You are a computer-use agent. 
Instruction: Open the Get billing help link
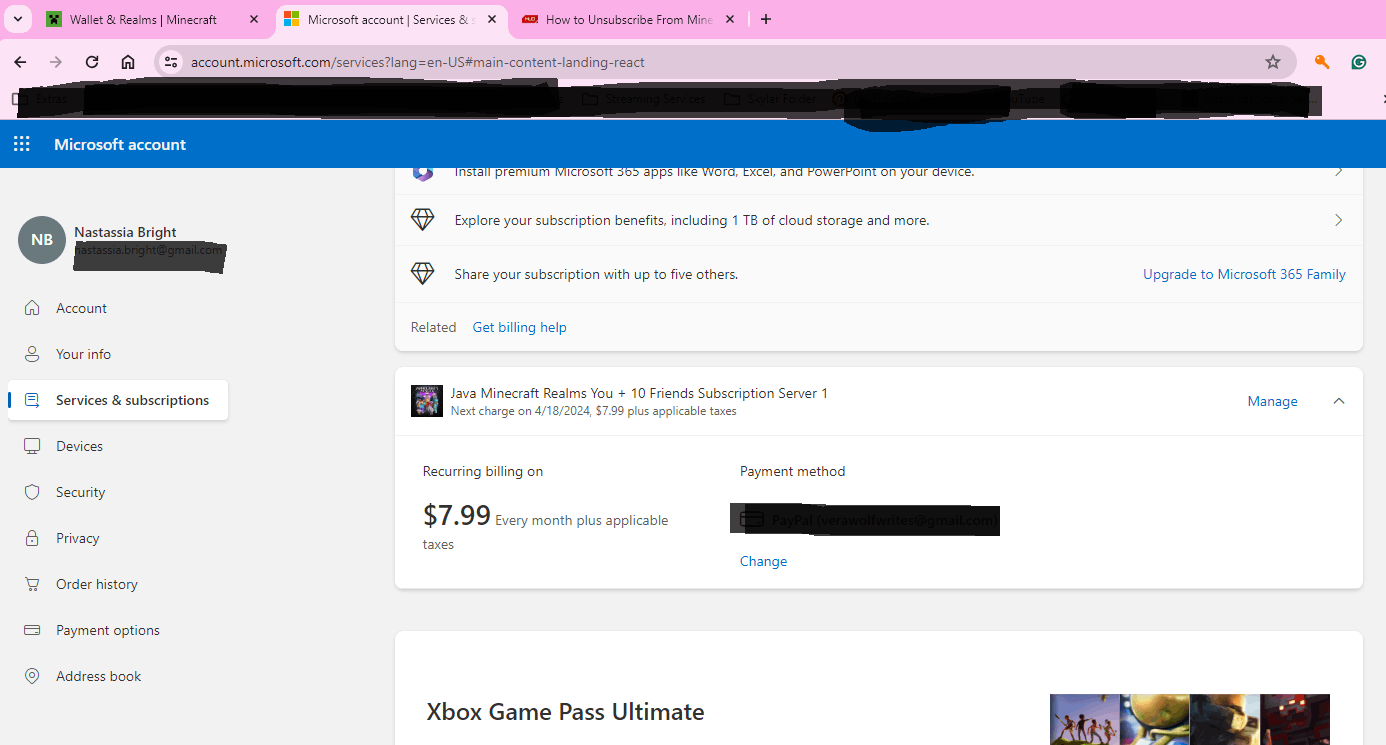(x=519, y=327)
